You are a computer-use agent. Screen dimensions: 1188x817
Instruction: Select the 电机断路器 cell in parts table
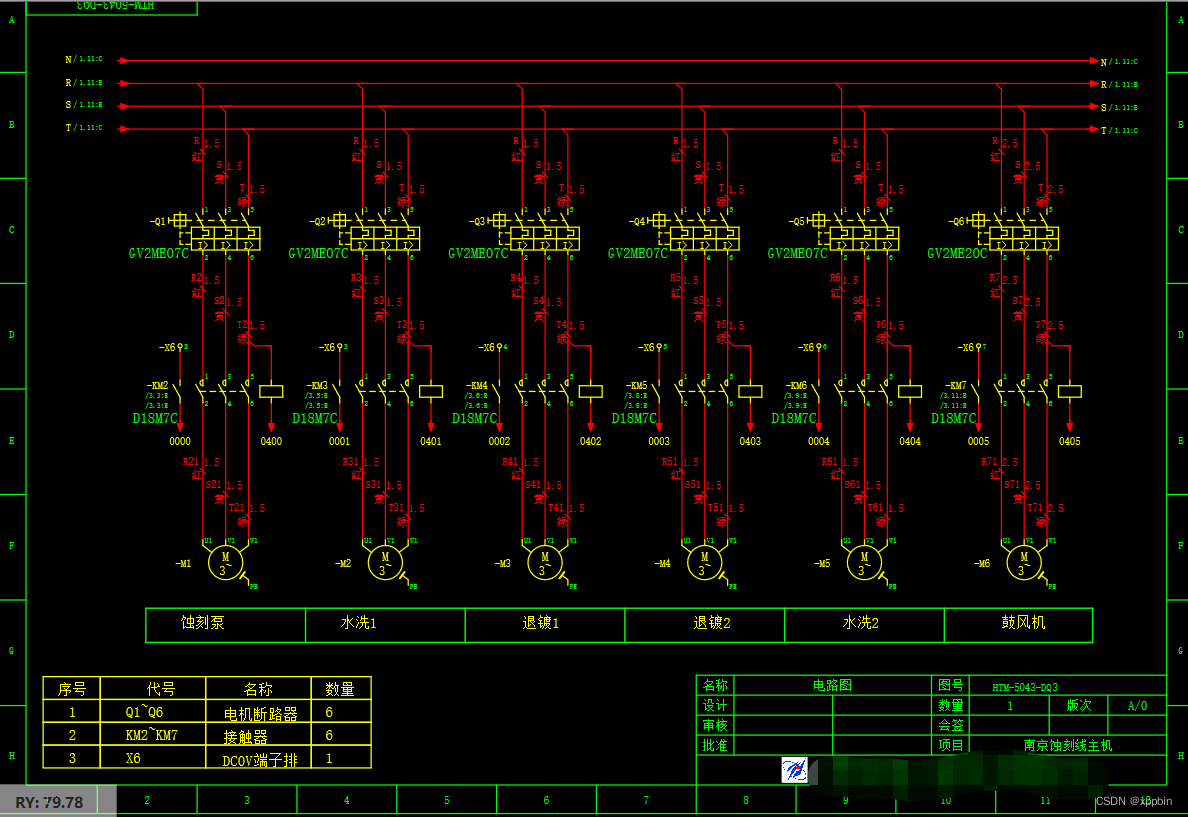click(x=259, y=714)
